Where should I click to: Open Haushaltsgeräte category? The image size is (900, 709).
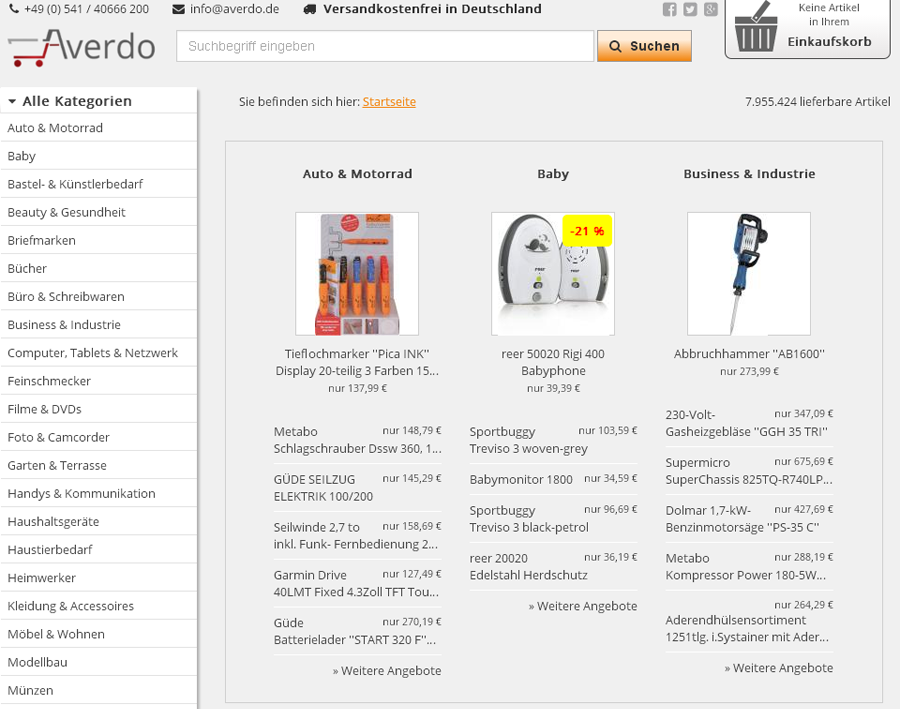coord(99,522)
